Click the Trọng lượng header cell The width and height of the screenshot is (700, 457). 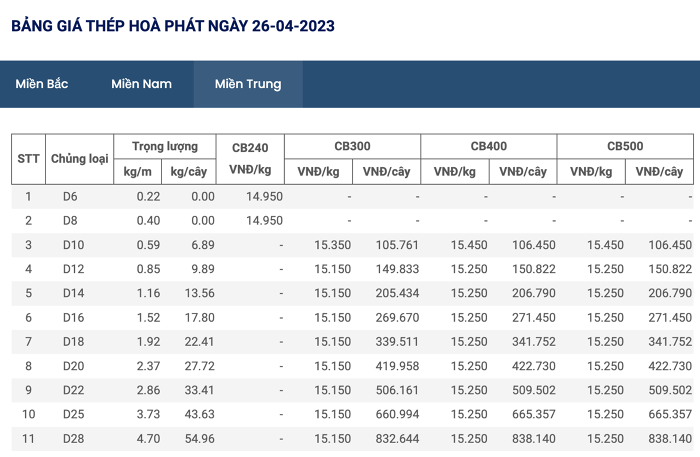(x=165, y=146)
